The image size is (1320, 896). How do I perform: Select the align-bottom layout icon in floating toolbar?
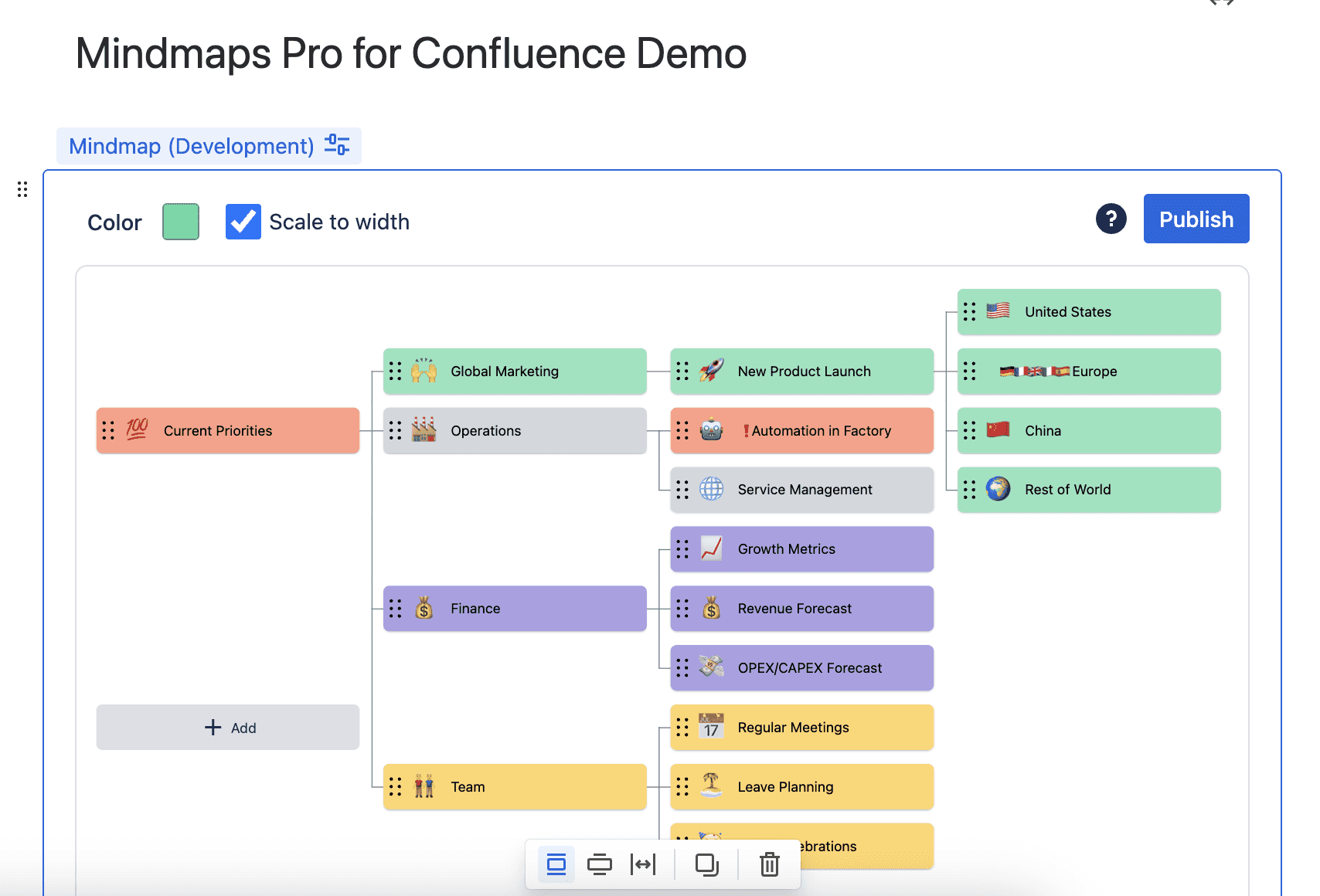pyautogui.click(x=556, y=864)
